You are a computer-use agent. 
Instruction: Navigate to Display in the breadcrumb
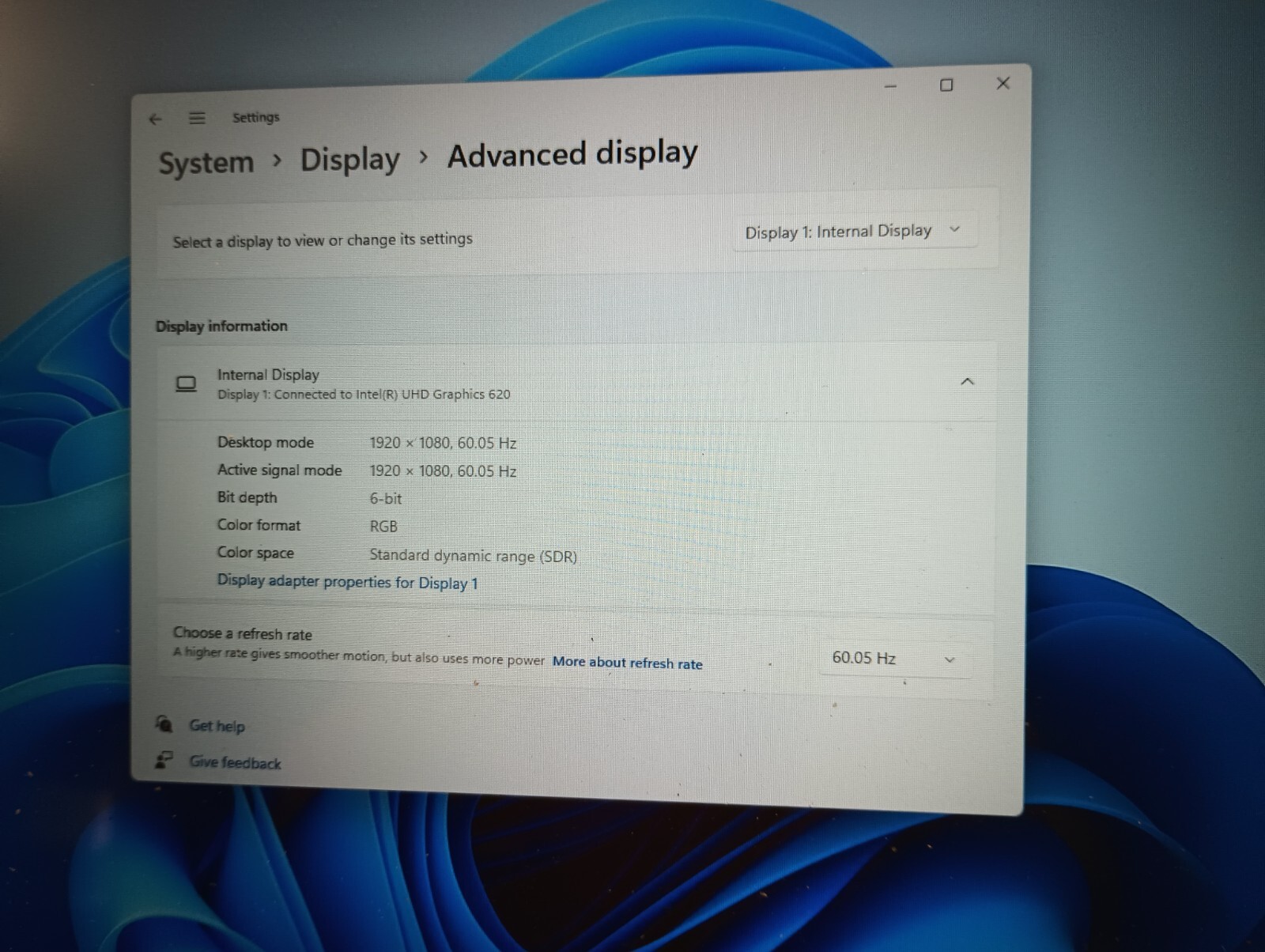click(350, 160)
